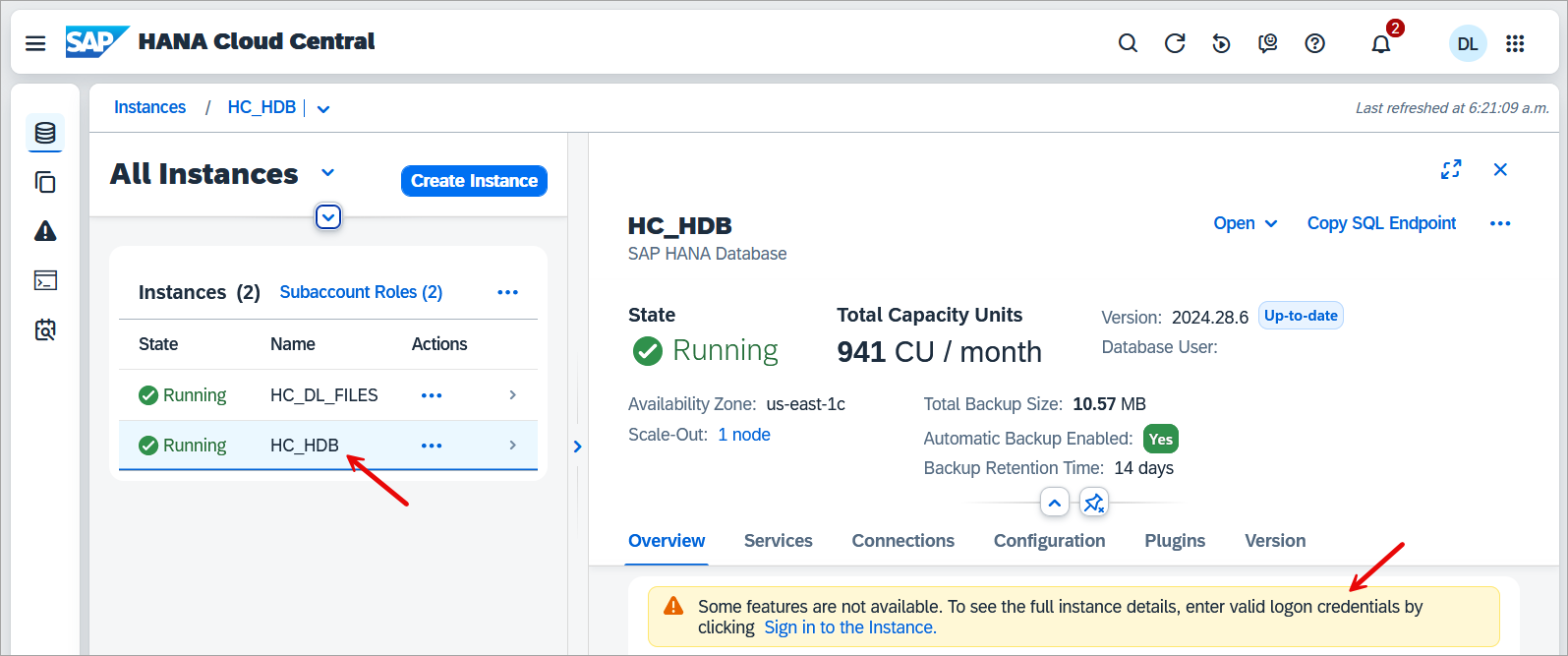Open the hamburger navigation menu

35,43
